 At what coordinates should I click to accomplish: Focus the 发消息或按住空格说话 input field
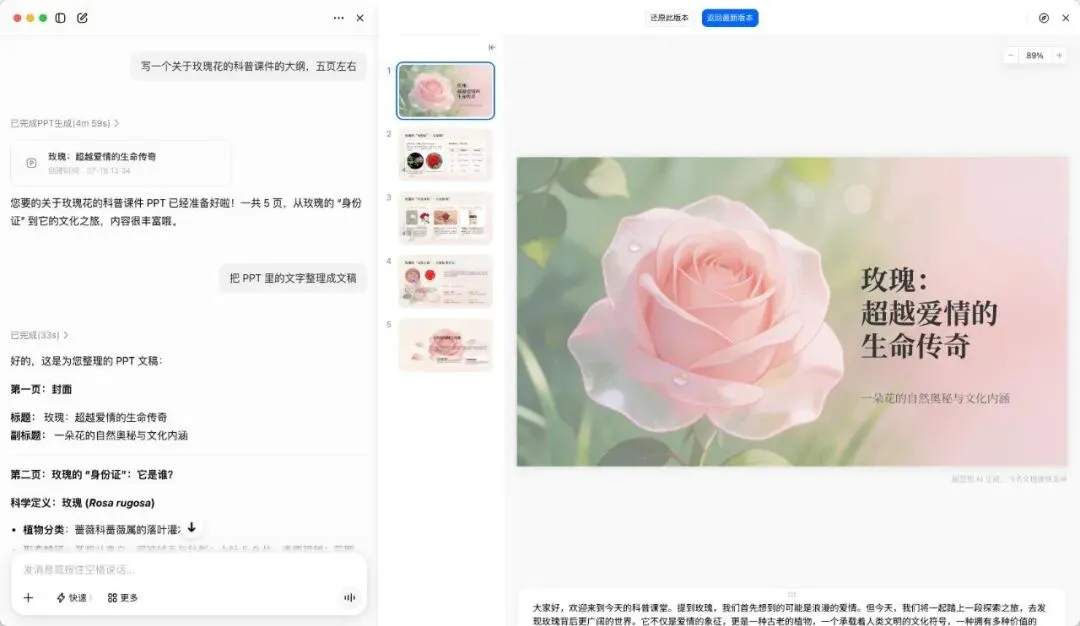tap(188, 570)
